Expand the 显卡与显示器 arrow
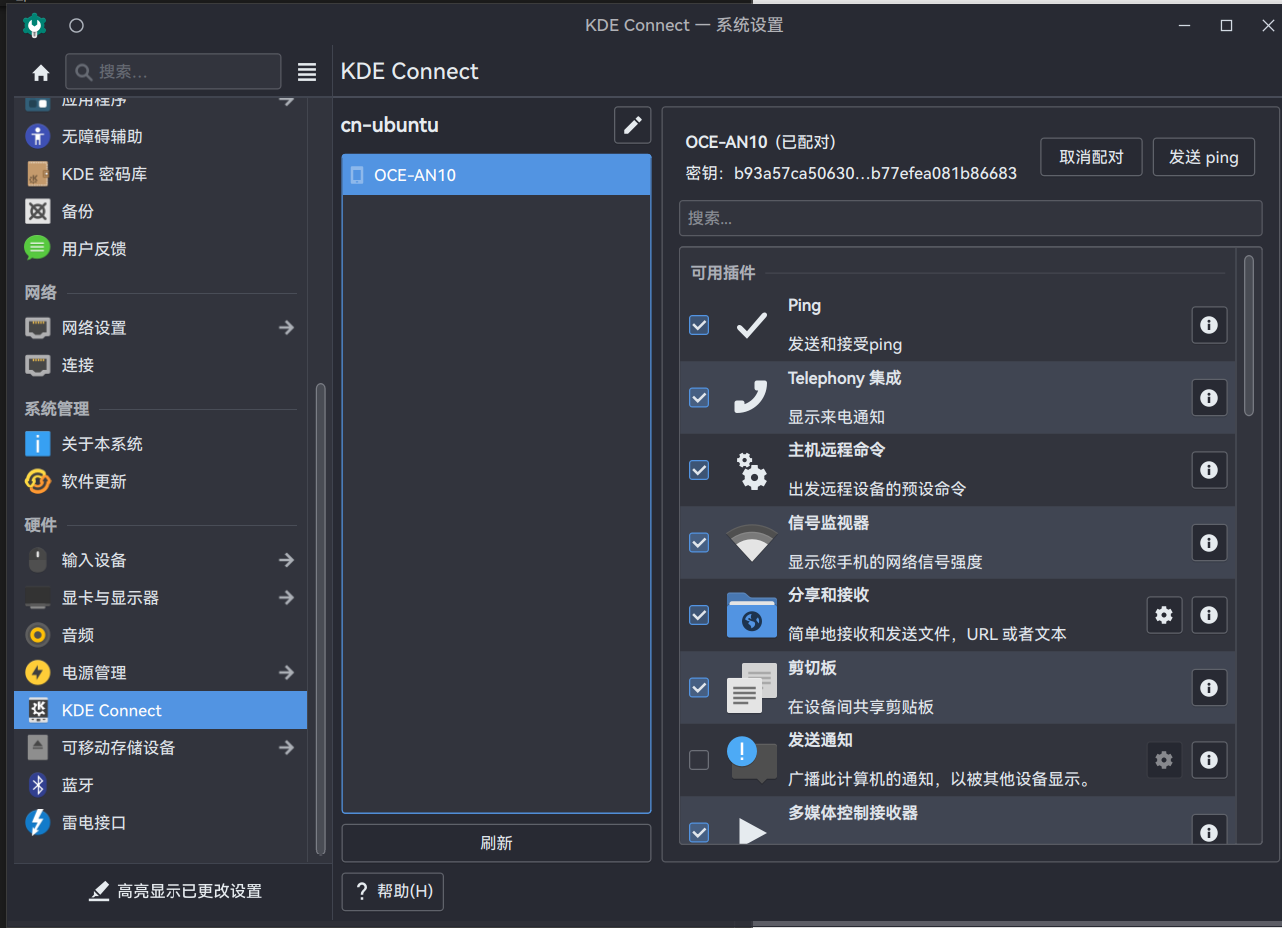 (x=286, y=598)
